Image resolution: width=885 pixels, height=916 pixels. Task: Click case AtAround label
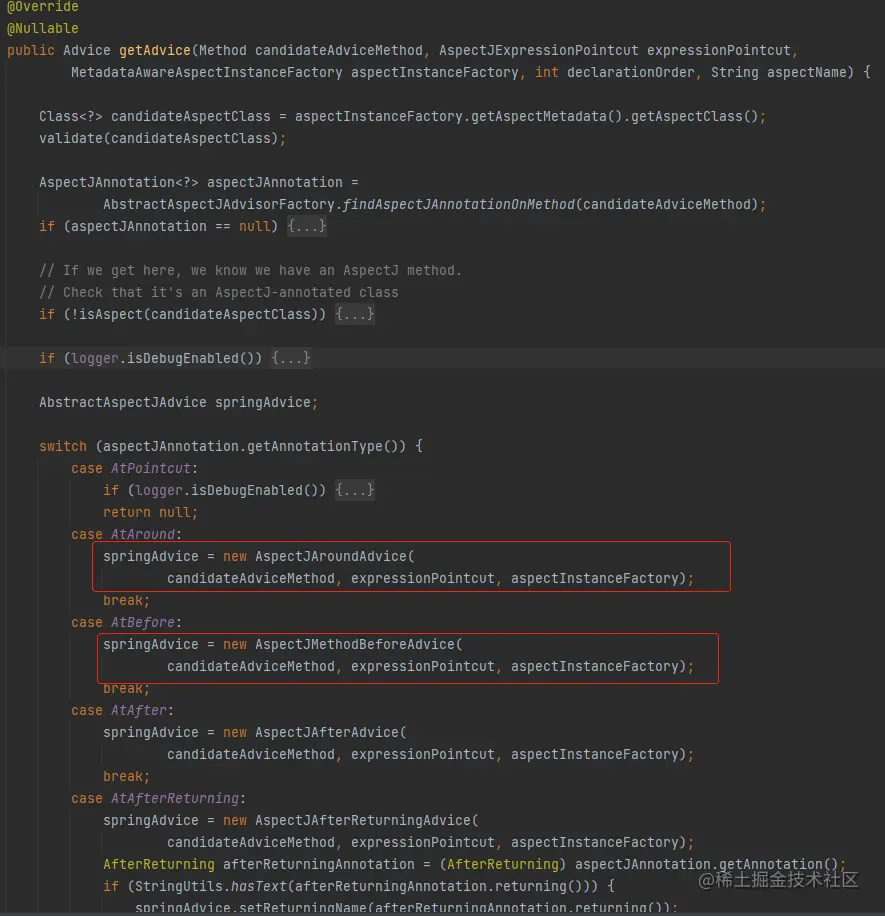click(126, 535)
